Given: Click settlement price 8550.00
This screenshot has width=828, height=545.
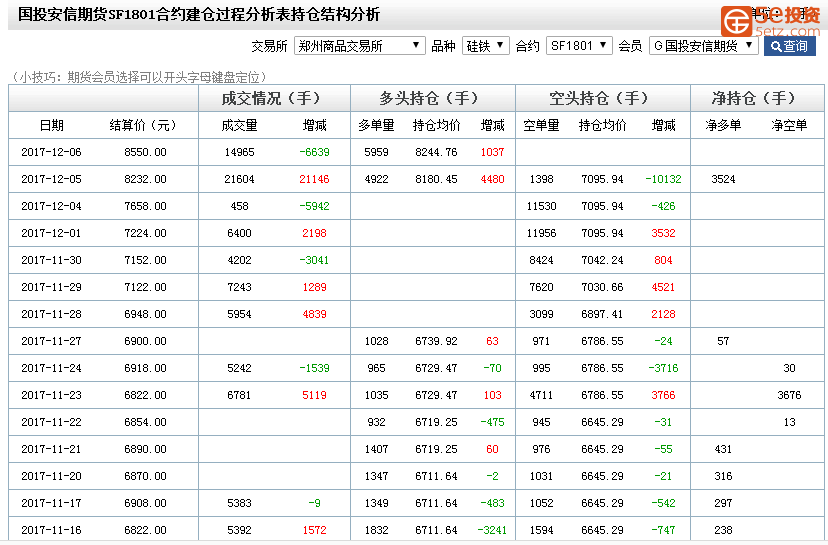Looking at the screenshot, I should (x=145, y=152).
